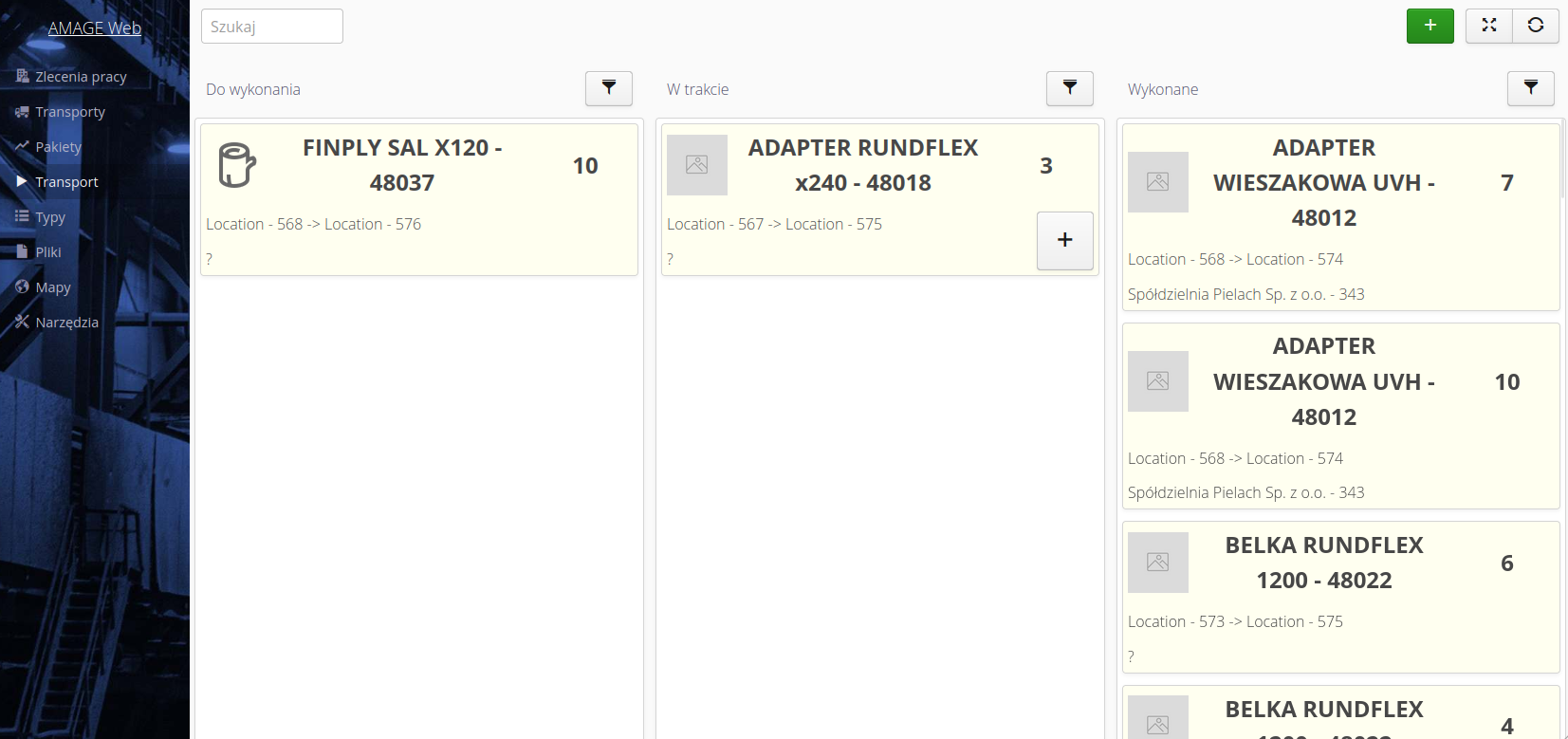The image size is (1568, 739).
Task: Focus the Szukaj search field
Action: pos(271,27)
